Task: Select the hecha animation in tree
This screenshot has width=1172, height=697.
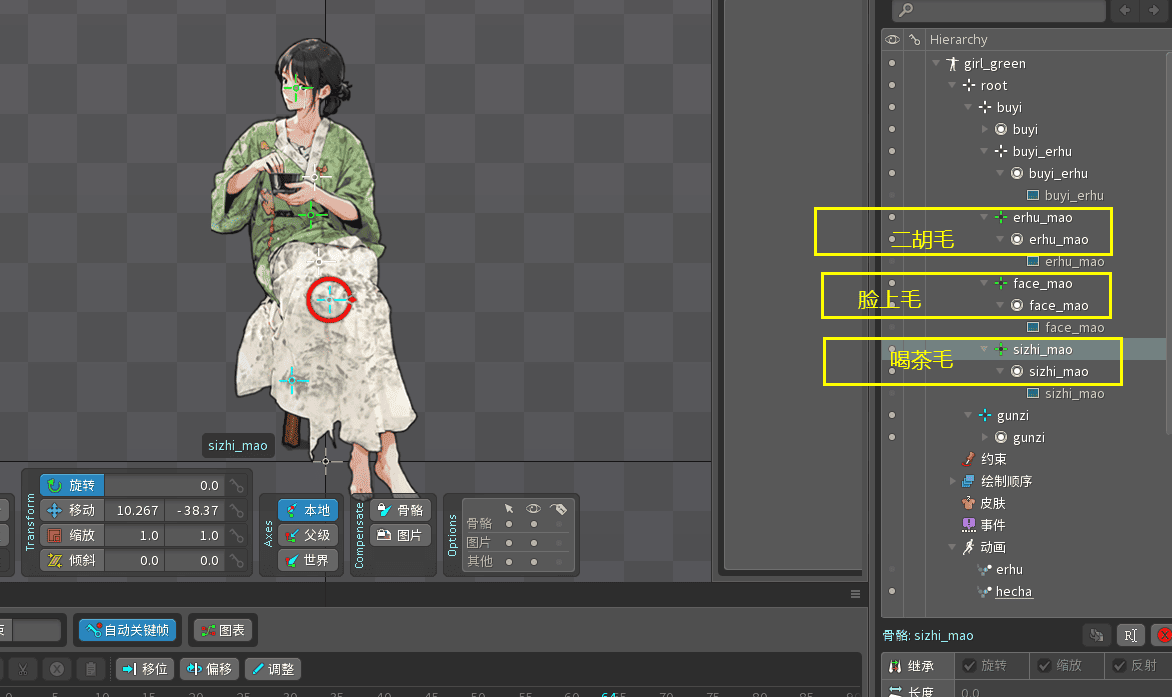Action: pyautogui.click(x=1013, y=591)
